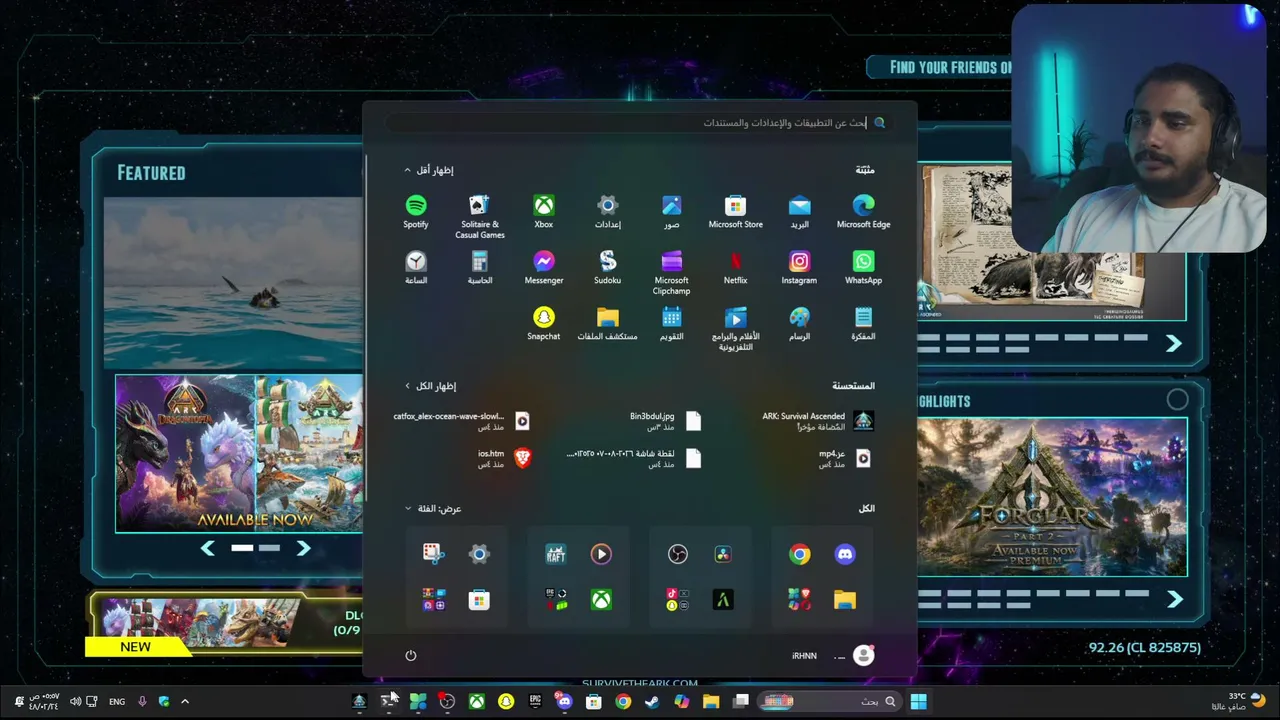Toggle the Highlights circle button
This screenshot has height=720, width=1280.
click(x=1177, y=400)
